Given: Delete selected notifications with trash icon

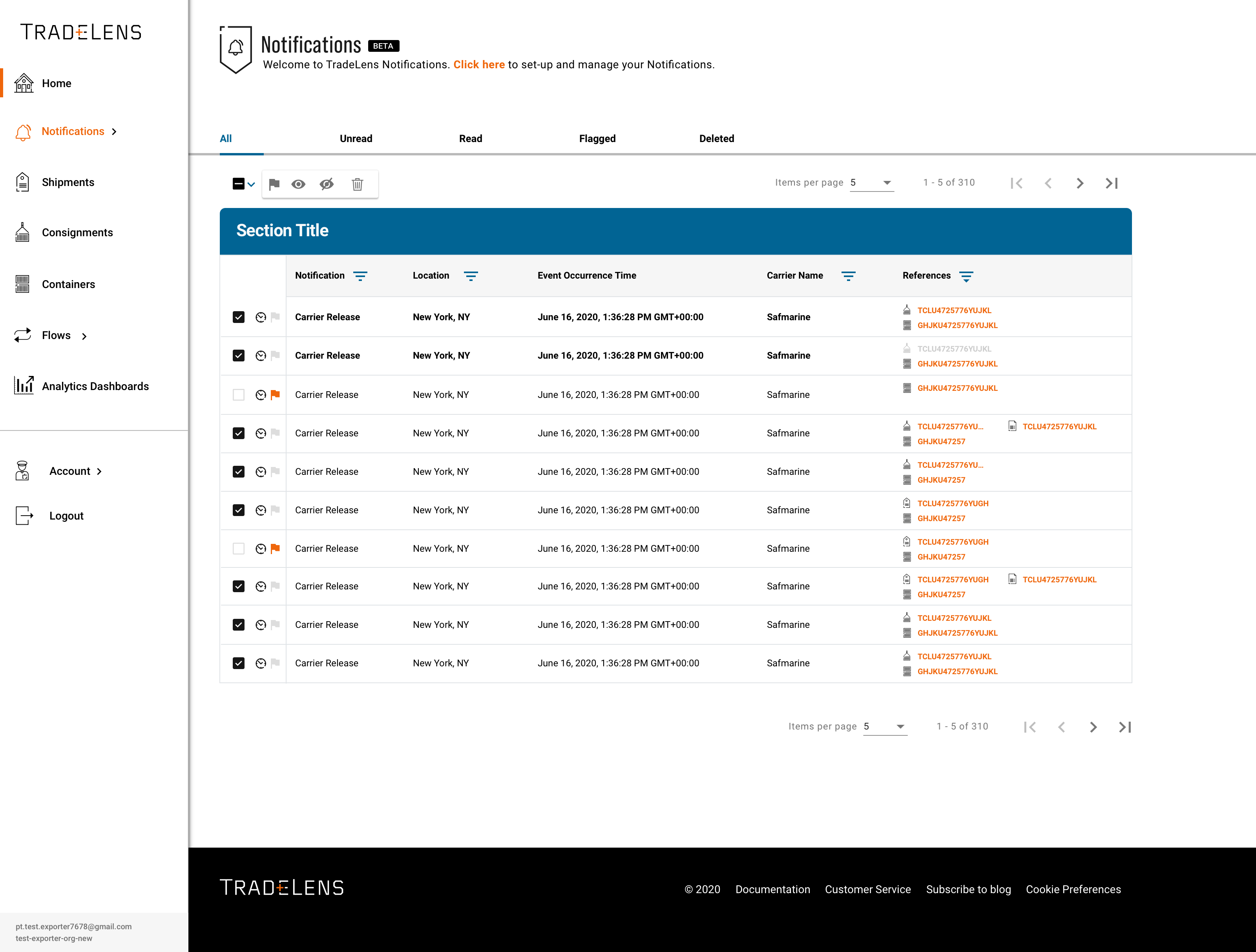Looking at the screenshot, I should tap(357, 184).
